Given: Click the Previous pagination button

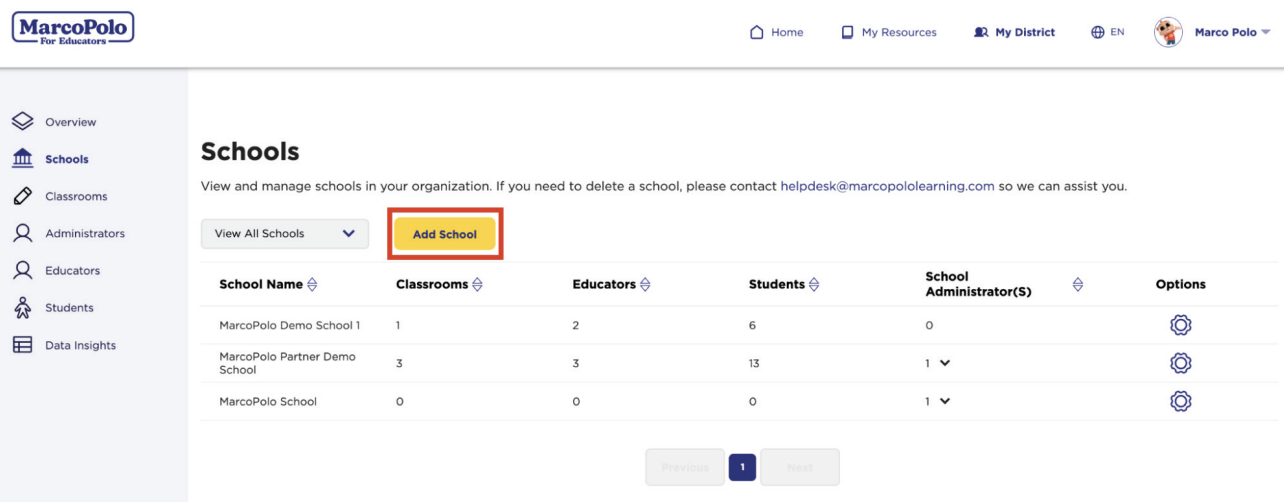Looking at the screenshot, I should 685,467.
